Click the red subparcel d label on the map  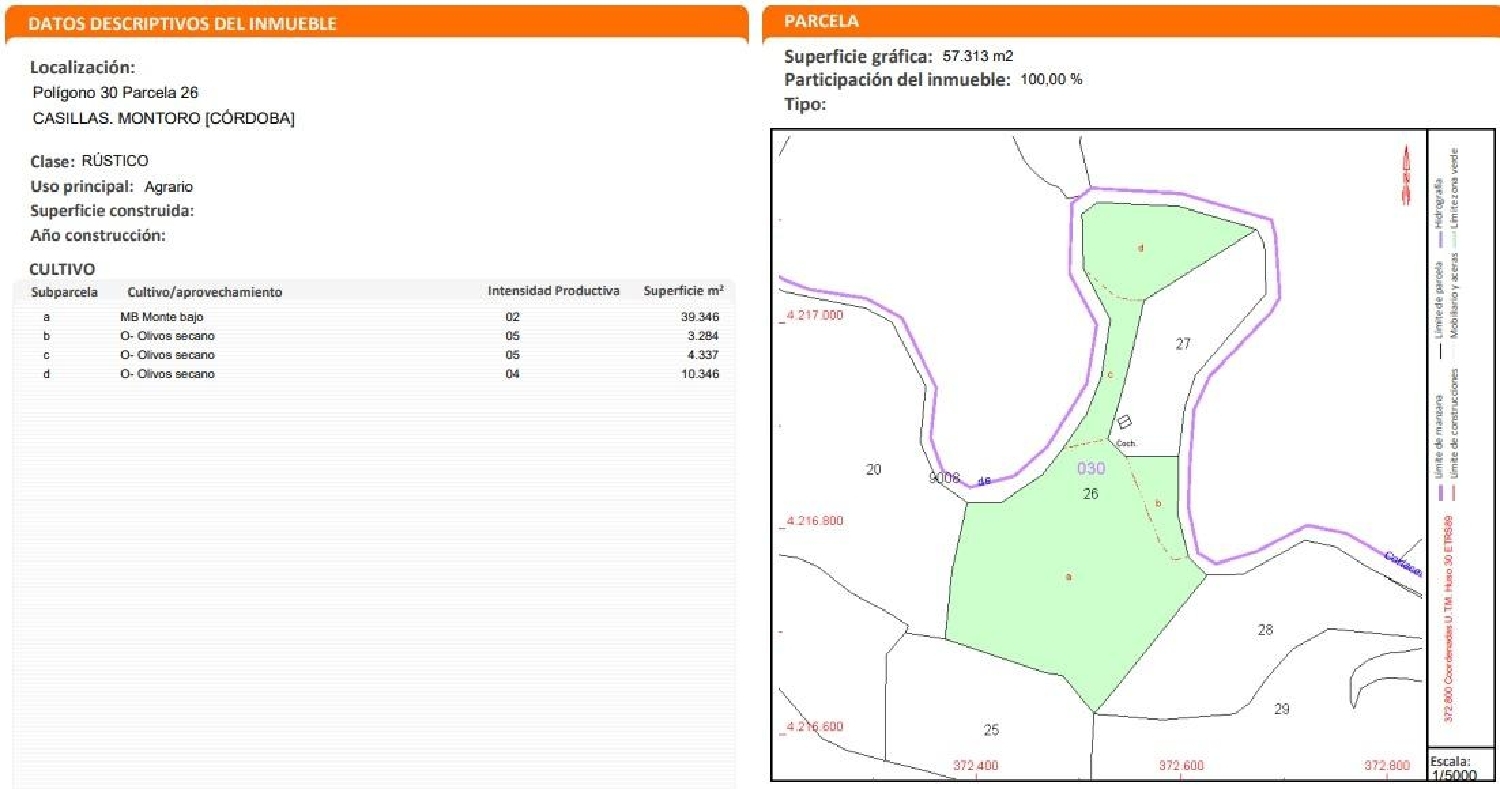[1140, 248]
